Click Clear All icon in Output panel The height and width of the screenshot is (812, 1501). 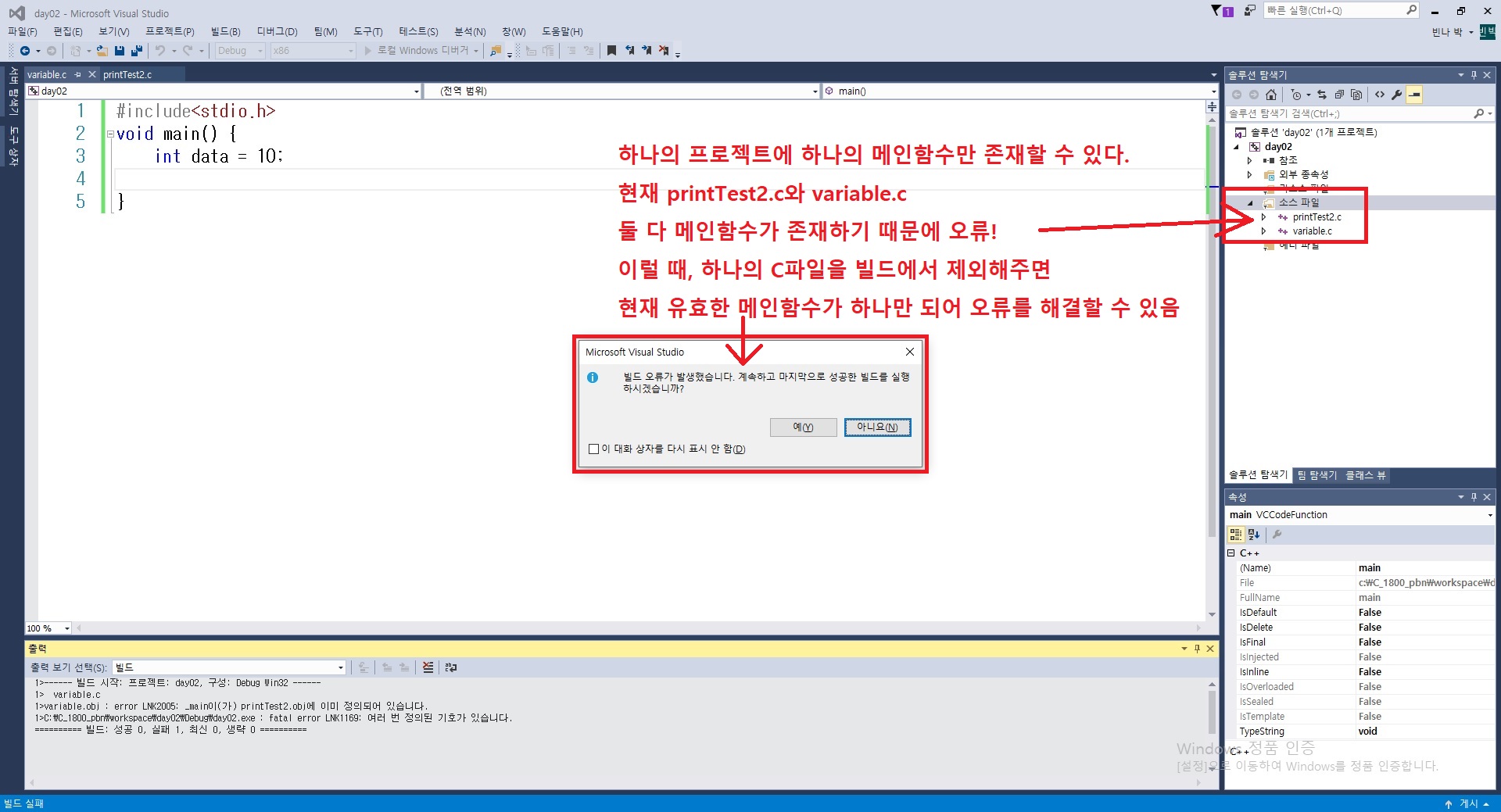tap(428, 667)
